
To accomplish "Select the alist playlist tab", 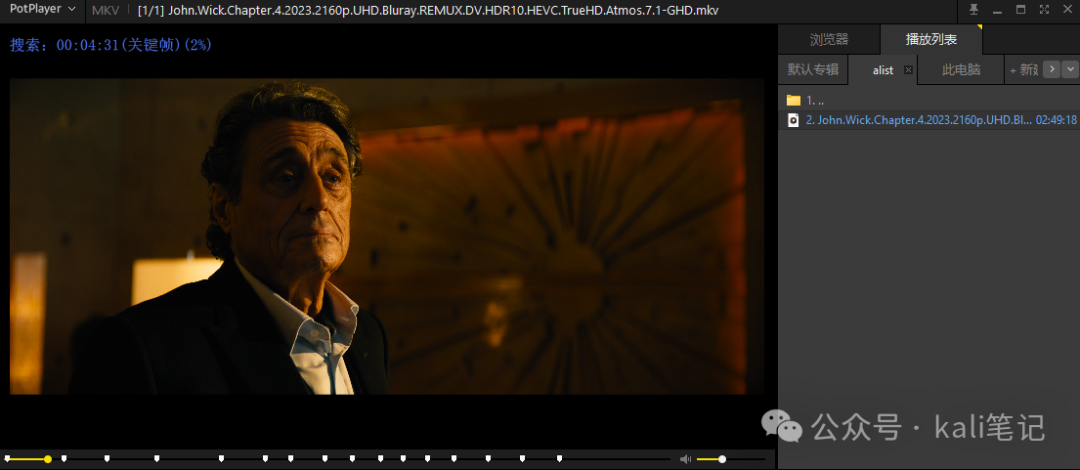I will (x=883, y=70).
